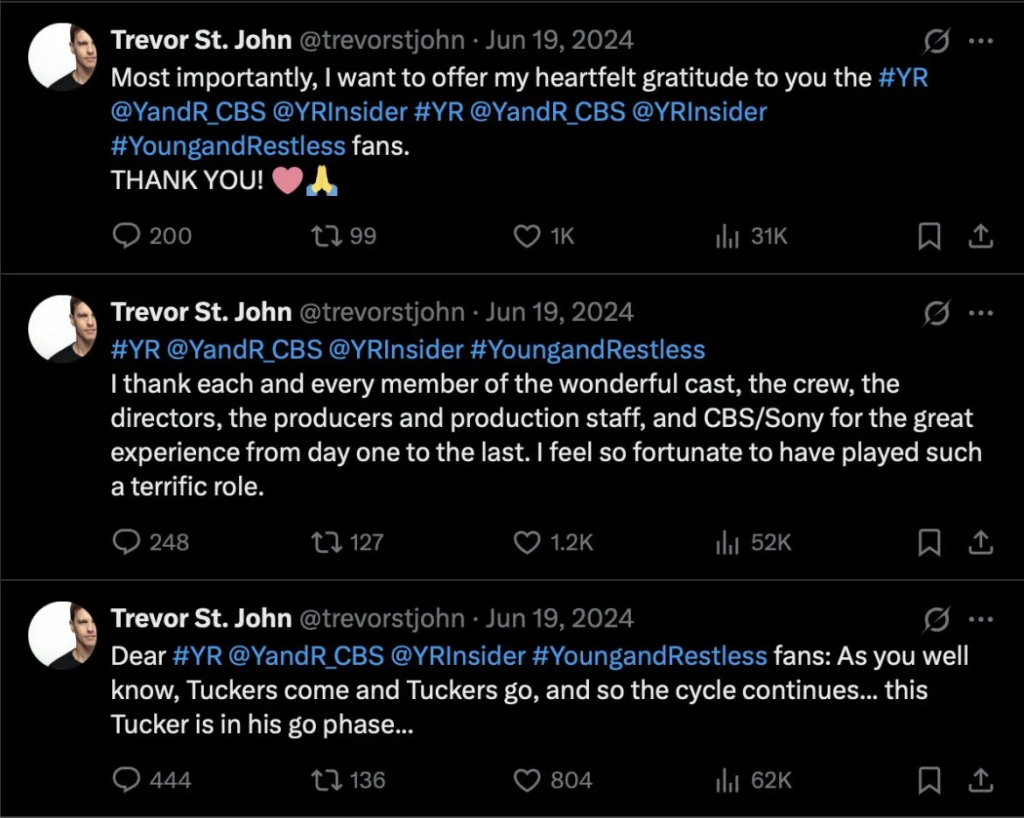
Task: Repost the cast and crew tweet
Action: [326, 542]
